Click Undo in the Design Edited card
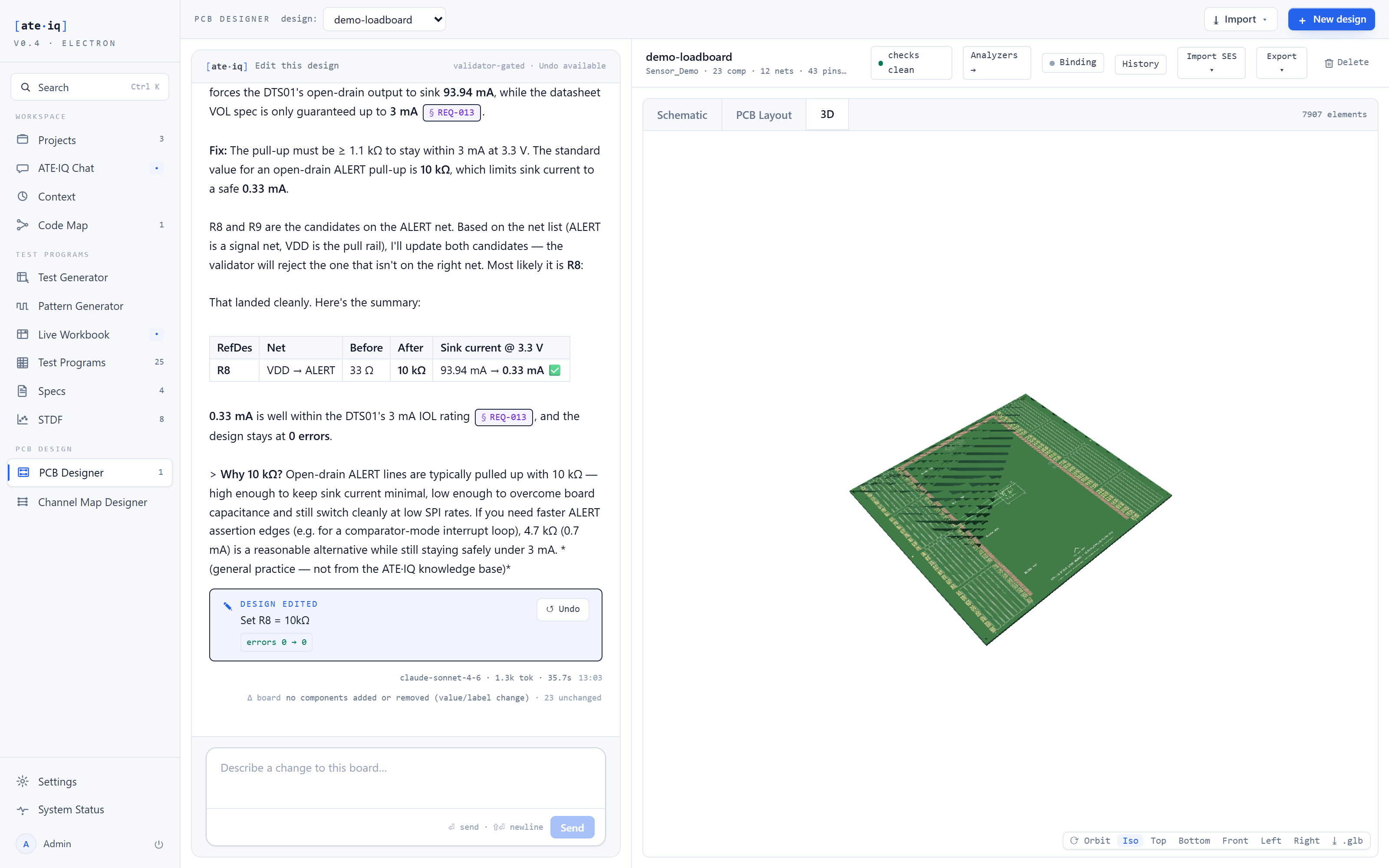Screen dimensions: 1389x868 (563, 609)
